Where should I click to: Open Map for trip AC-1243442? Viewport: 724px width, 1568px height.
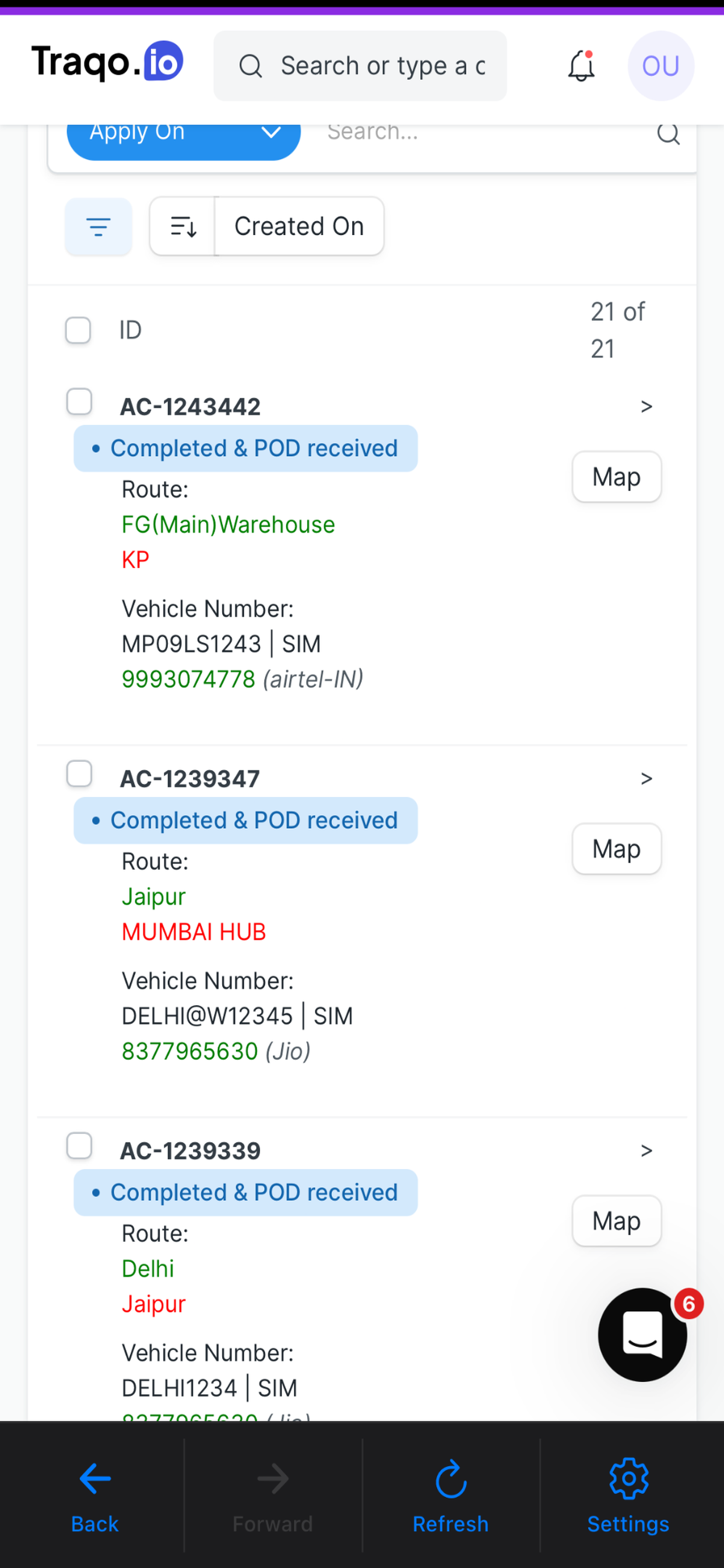click(616, 477)
